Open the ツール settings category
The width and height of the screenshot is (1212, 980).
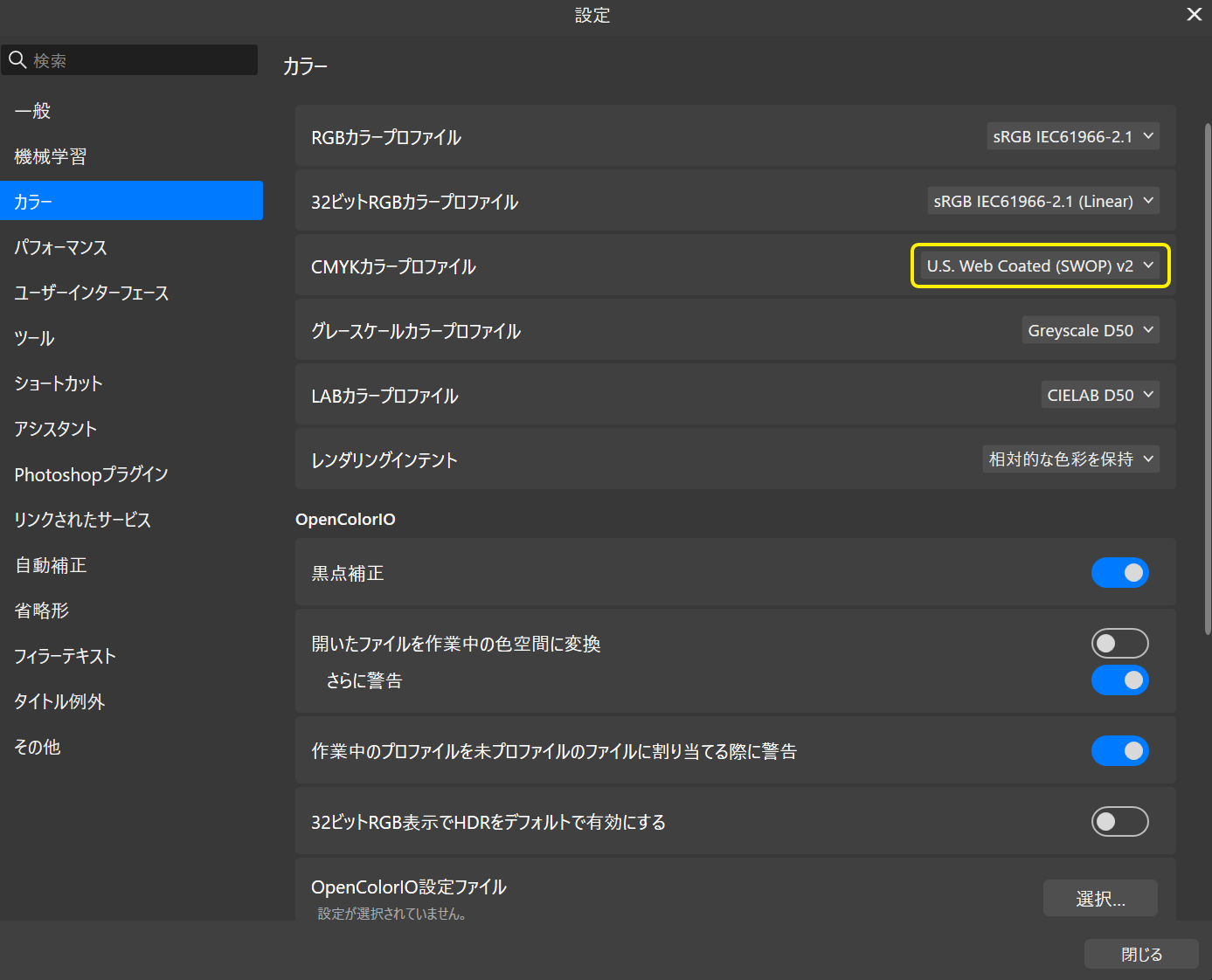(131, 338)
